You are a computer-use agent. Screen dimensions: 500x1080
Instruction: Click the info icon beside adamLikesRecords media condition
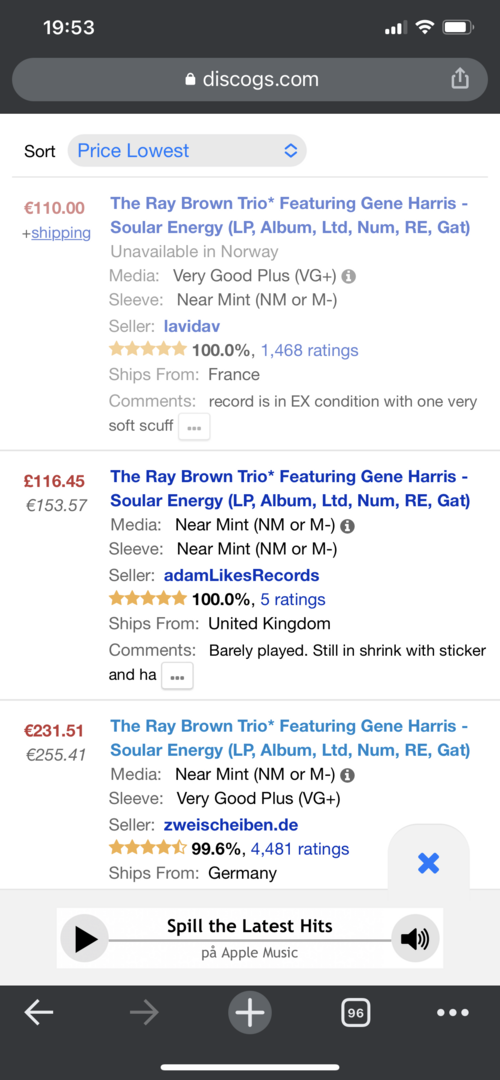coord(348,526)
